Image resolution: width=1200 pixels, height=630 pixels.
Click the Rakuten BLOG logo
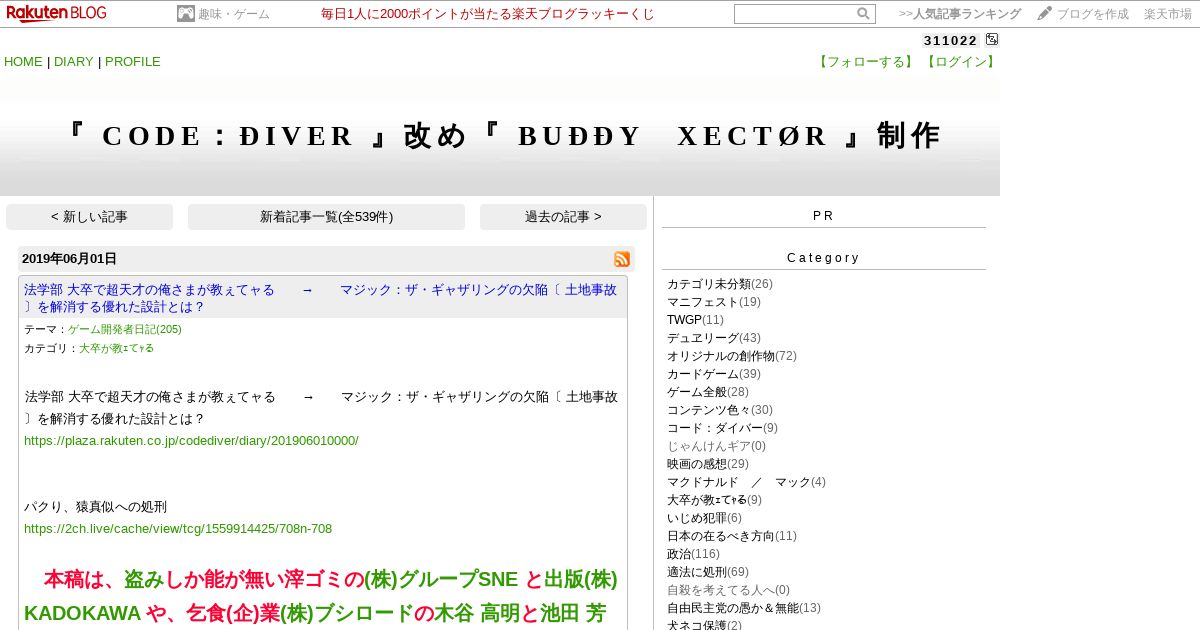coord(56,13)
